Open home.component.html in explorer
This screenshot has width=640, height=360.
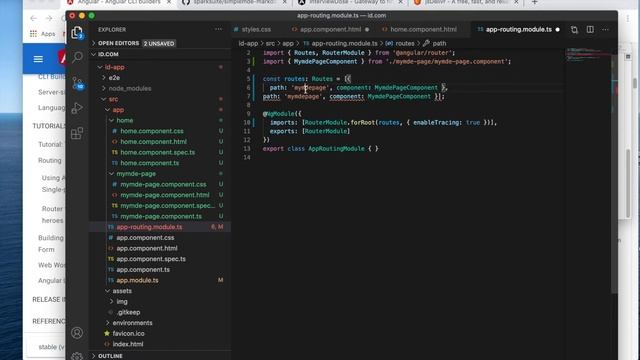pos(153,142)
